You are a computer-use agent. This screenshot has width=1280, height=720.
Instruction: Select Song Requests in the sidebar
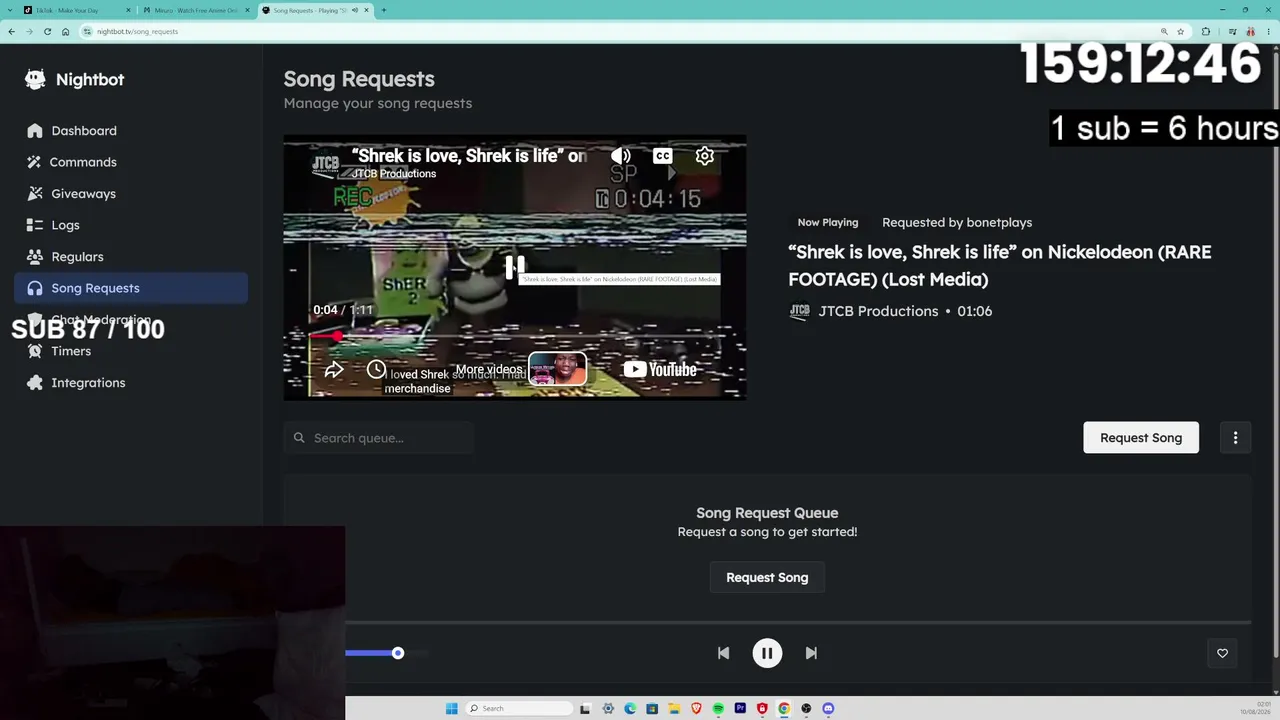tap(131, 288)
